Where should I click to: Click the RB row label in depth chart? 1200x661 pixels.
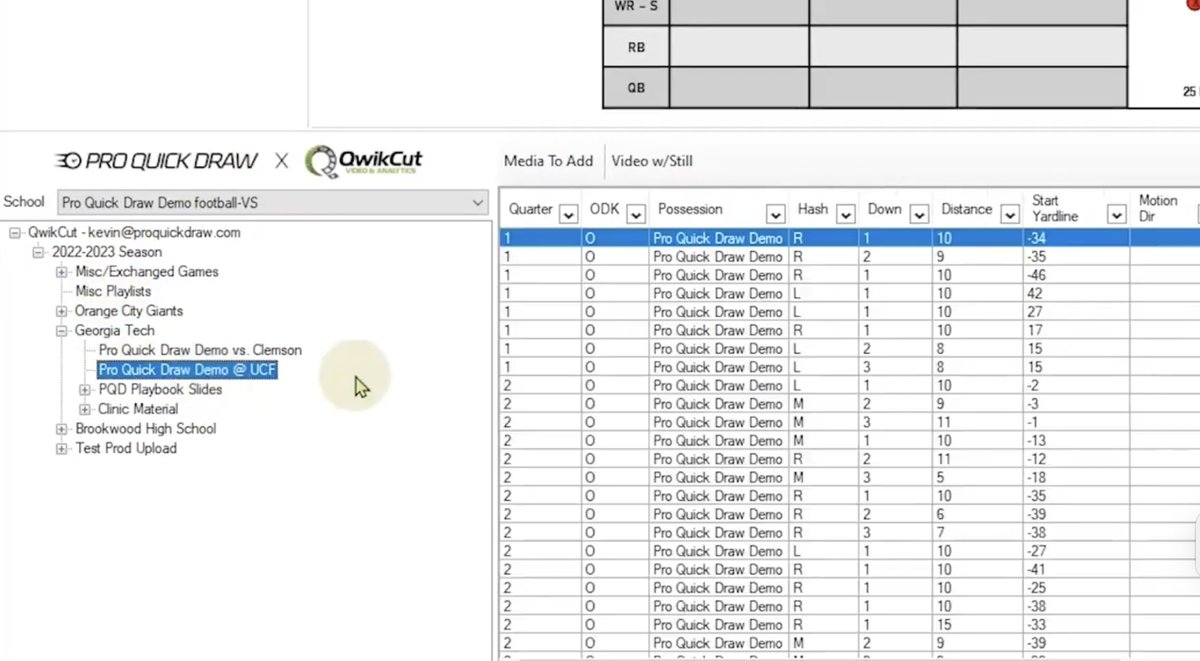click(x=636, y=47)
